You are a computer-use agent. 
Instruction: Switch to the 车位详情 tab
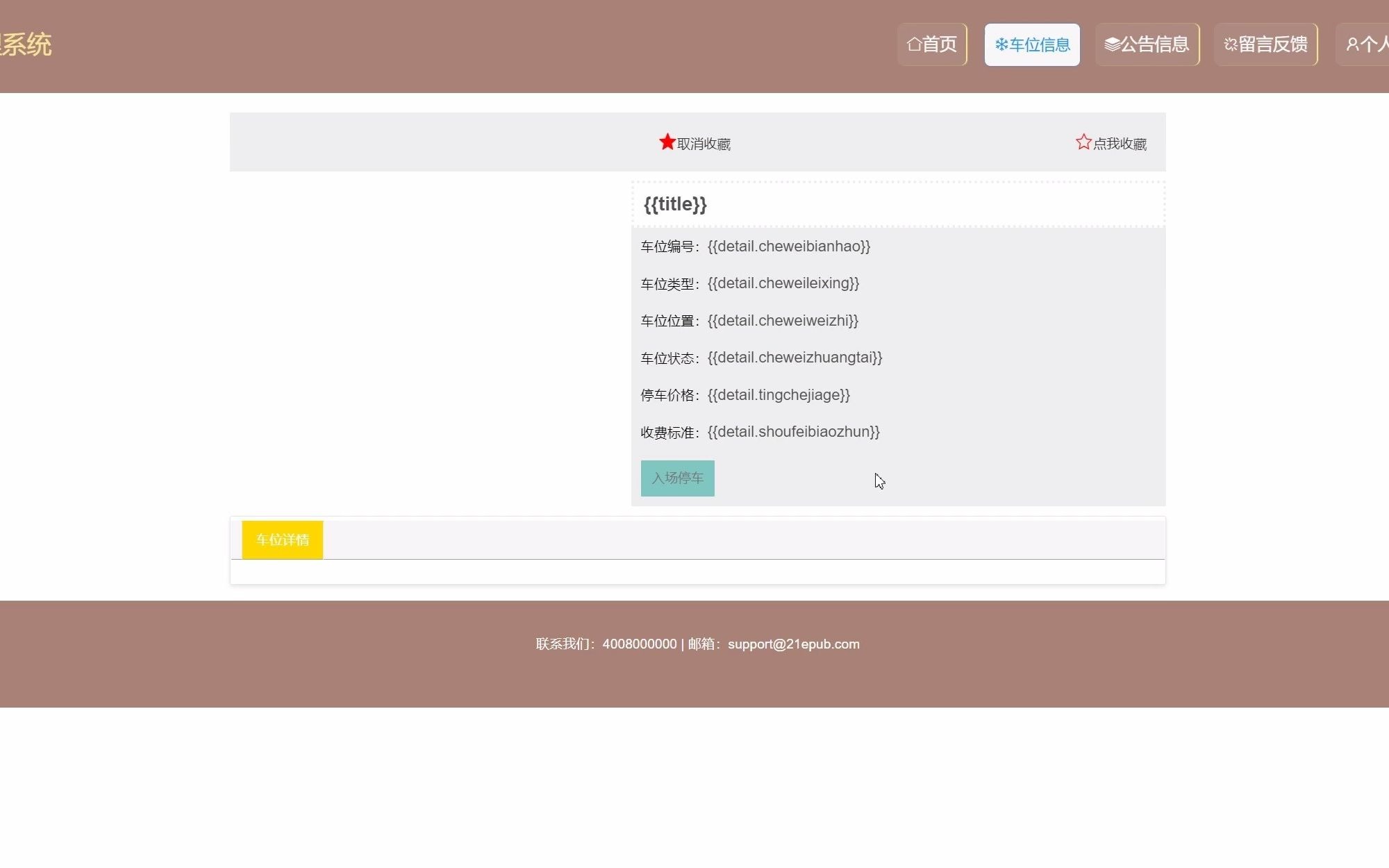pyautogui.click(x=283, y=540)
